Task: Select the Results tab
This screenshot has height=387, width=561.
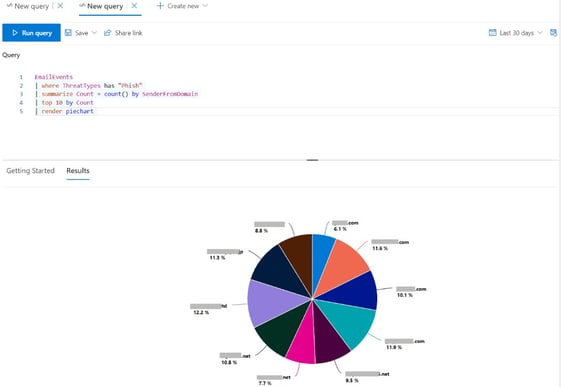Action: (78, 171)
